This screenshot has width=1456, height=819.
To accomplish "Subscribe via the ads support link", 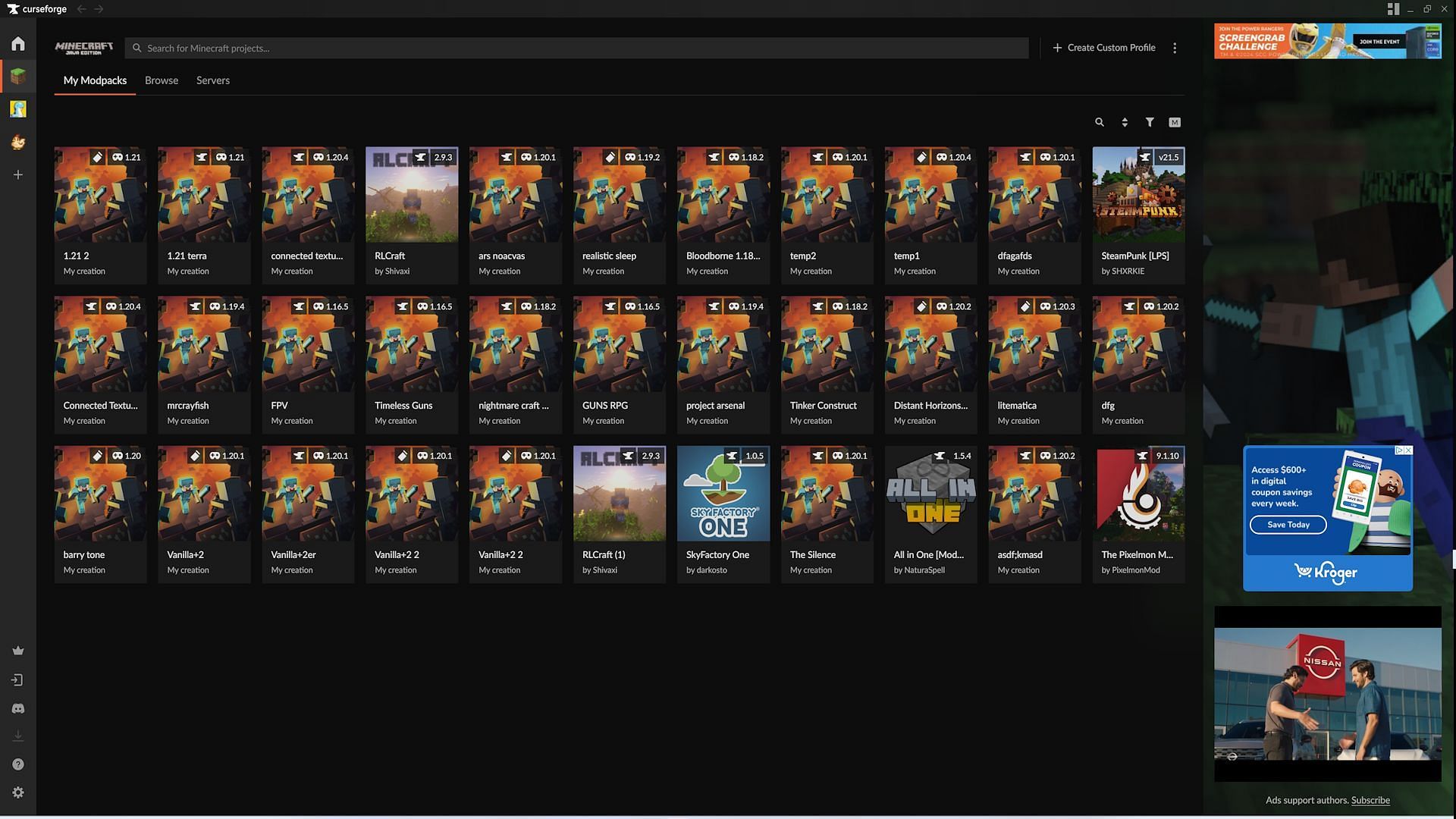I will [1370, 801].
